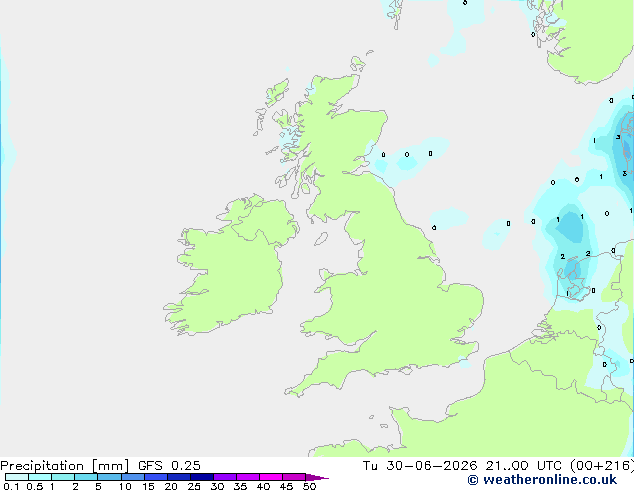Click the over-50 mm arrow tip of legend
This screenshot has width=634, height=490.
(317, 477)
